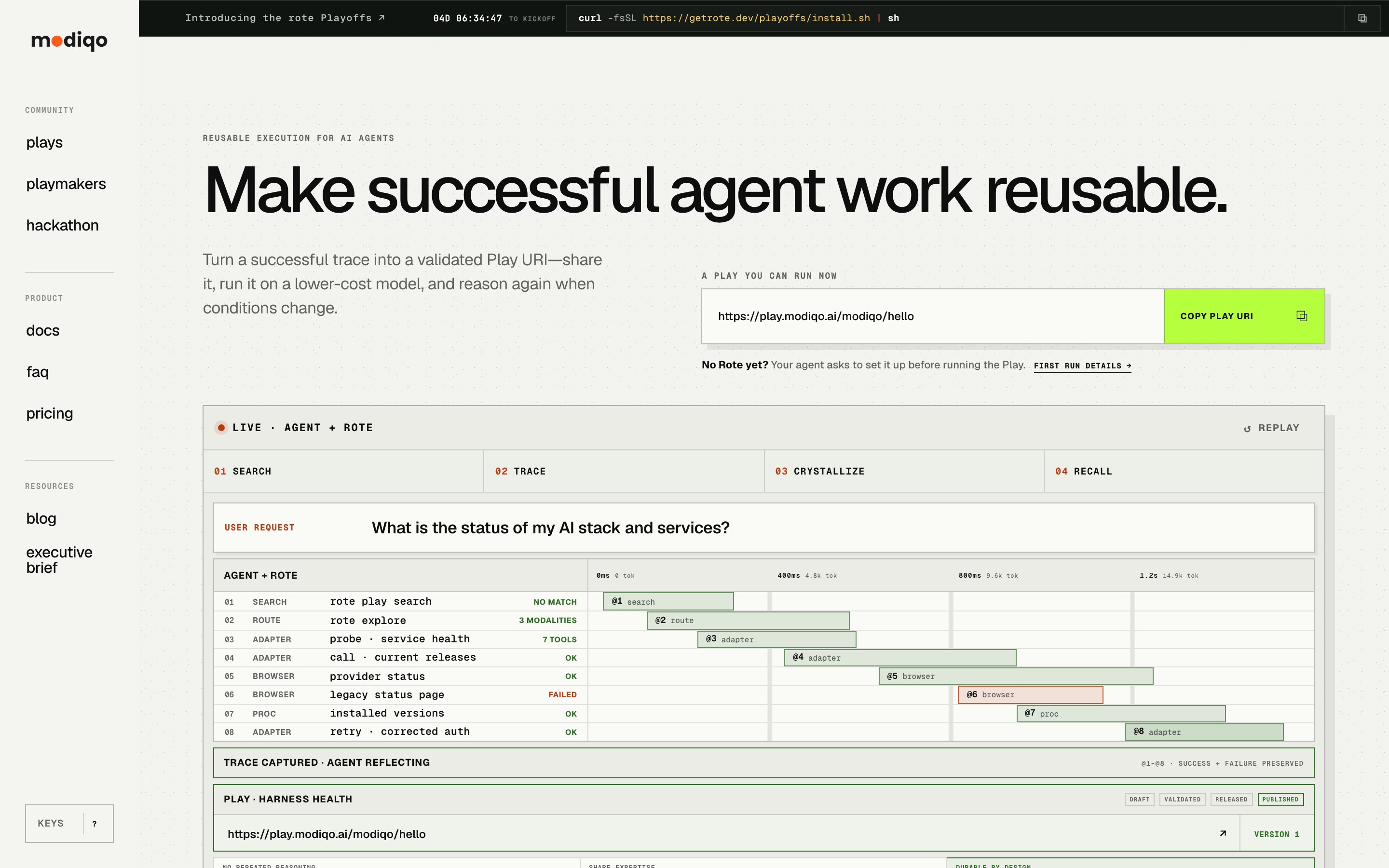Click the modiqo logo
This screenshot has height=868, width=1389.
(69, 41)
